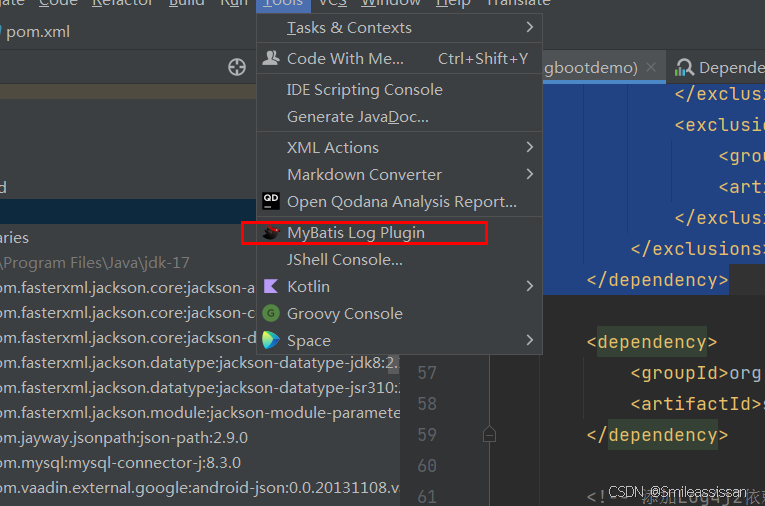Click the closing dependency tag at line 59
This screenshot has height=506, width=765.
point(657,435)
